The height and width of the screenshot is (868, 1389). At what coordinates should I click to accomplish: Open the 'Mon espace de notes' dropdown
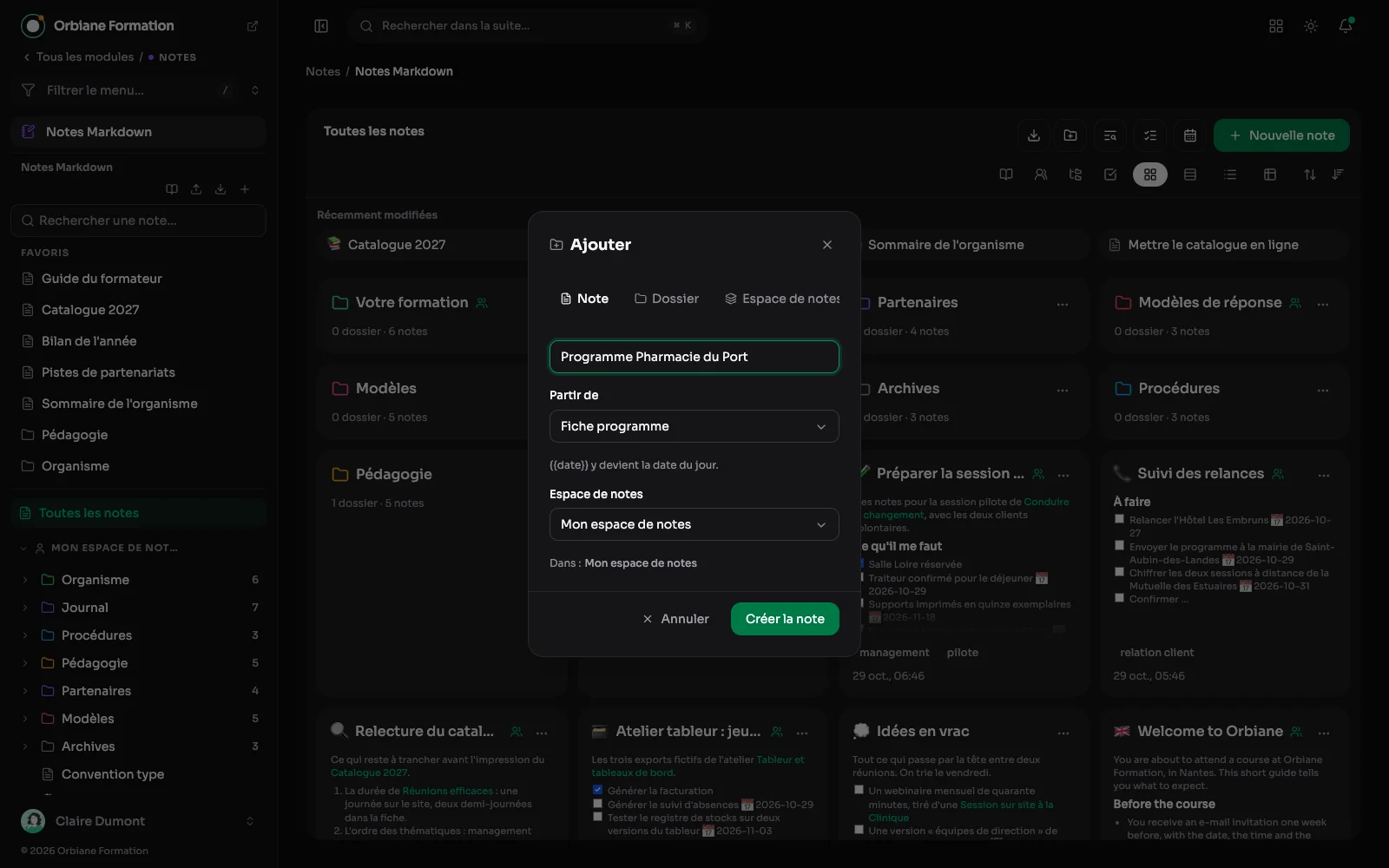pos(694,524)
